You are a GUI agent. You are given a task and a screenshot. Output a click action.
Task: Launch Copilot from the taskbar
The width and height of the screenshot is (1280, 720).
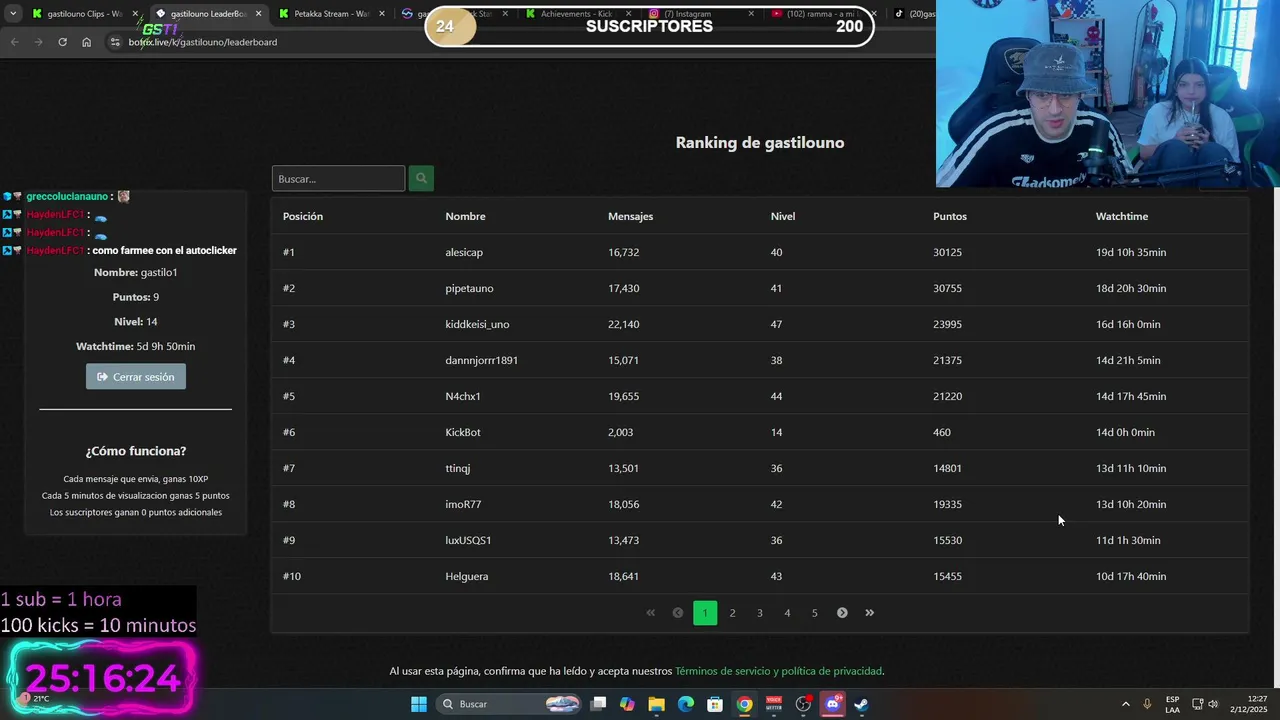627,704
